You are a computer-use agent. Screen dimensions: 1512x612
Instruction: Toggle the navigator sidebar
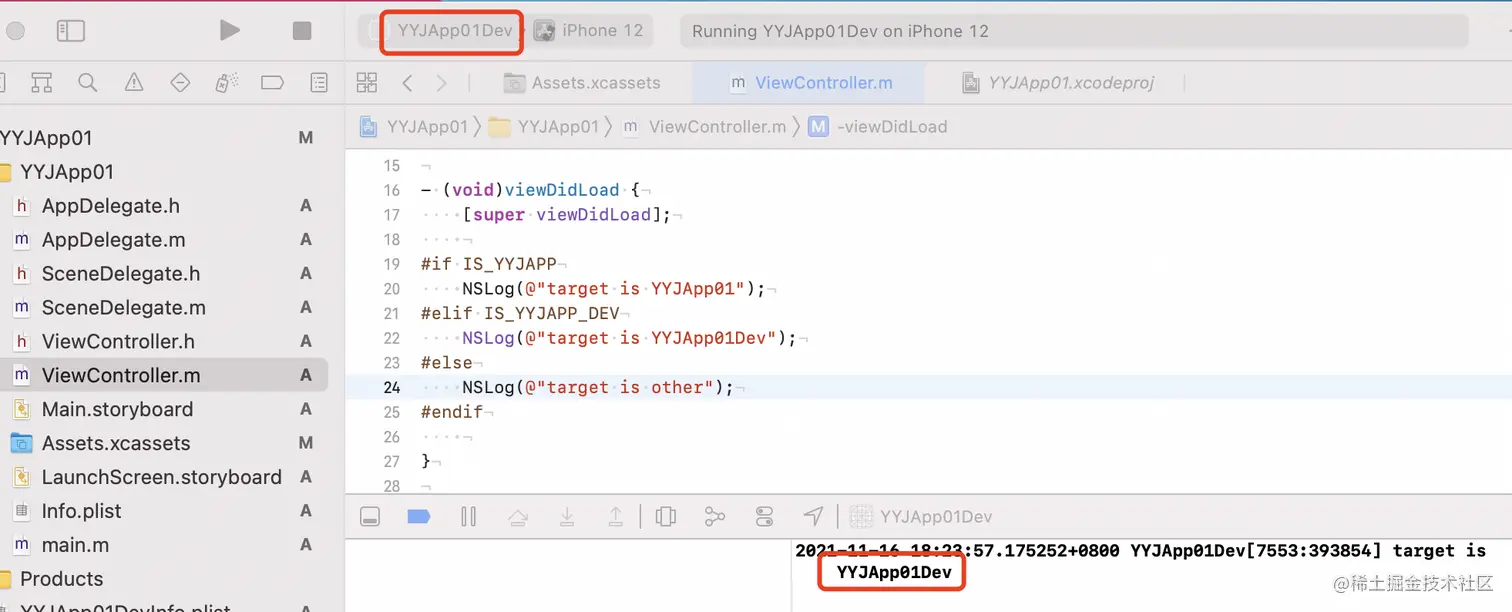tap(70, 31)
